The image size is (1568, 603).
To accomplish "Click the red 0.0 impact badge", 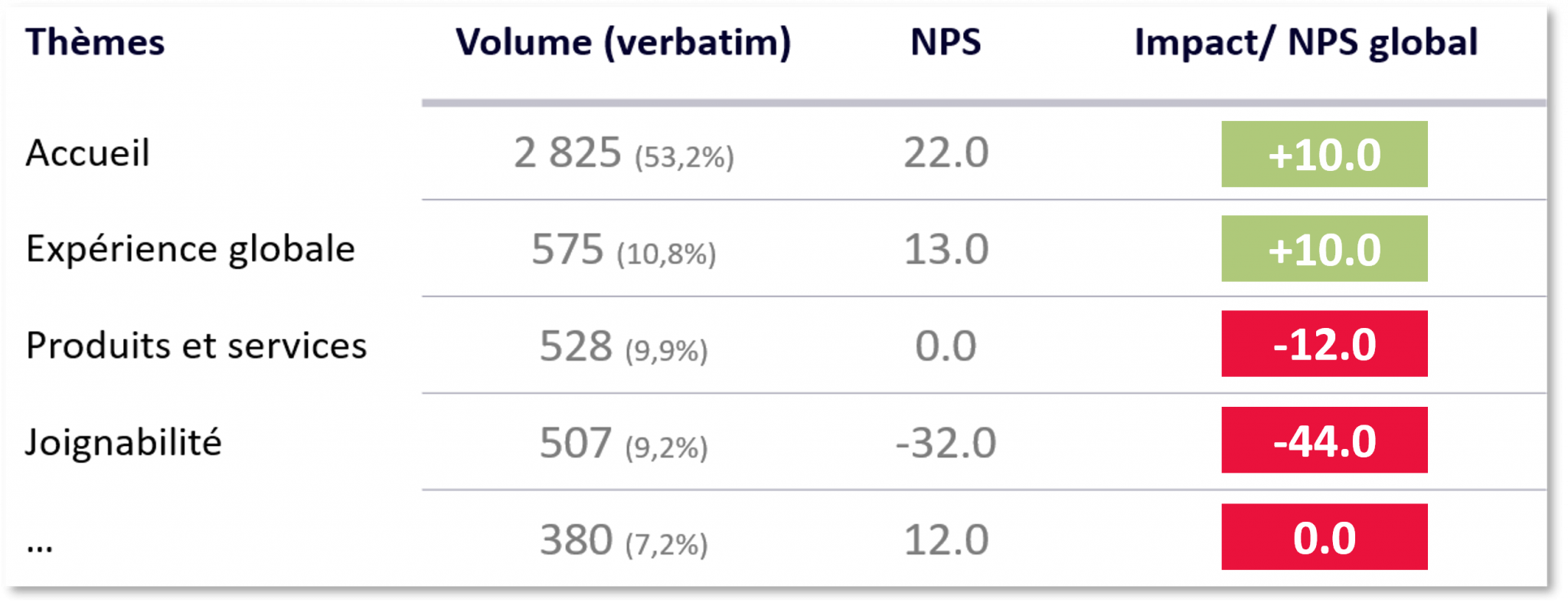I will pos(1325,537).
